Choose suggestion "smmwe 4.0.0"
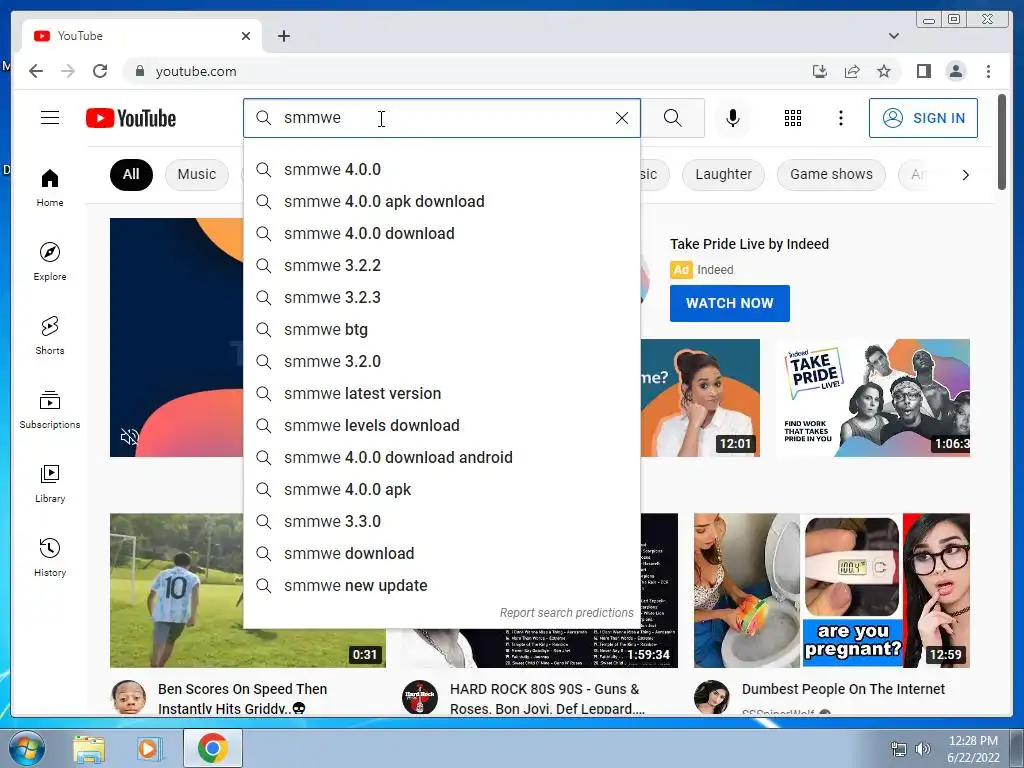This screenshot has height=768, width=1024. point(441,169)
